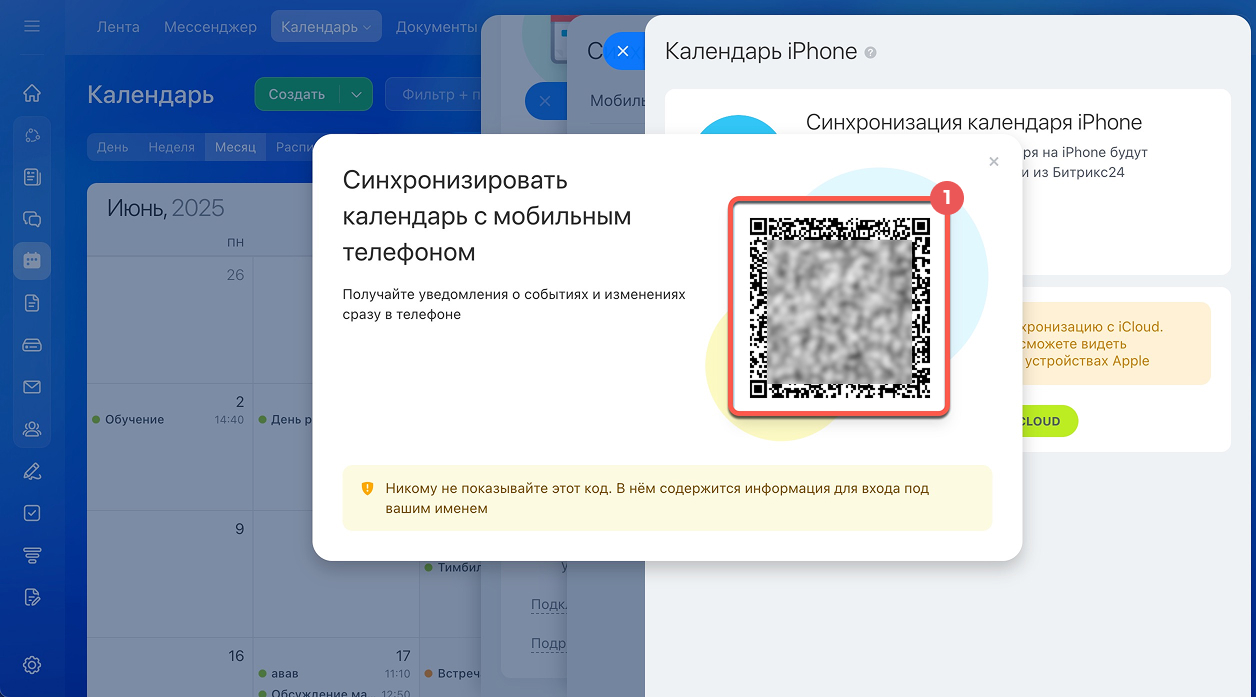Screen dimensions: 1256x697
Task: Open the collaboration circle icon in the sidebar
Action: click(x=32, y=136)
